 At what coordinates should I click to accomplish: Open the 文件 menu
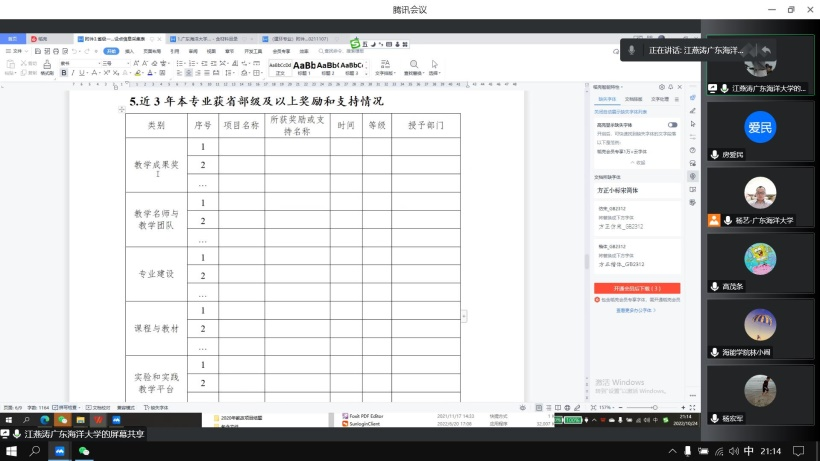(x=15, y=50)
